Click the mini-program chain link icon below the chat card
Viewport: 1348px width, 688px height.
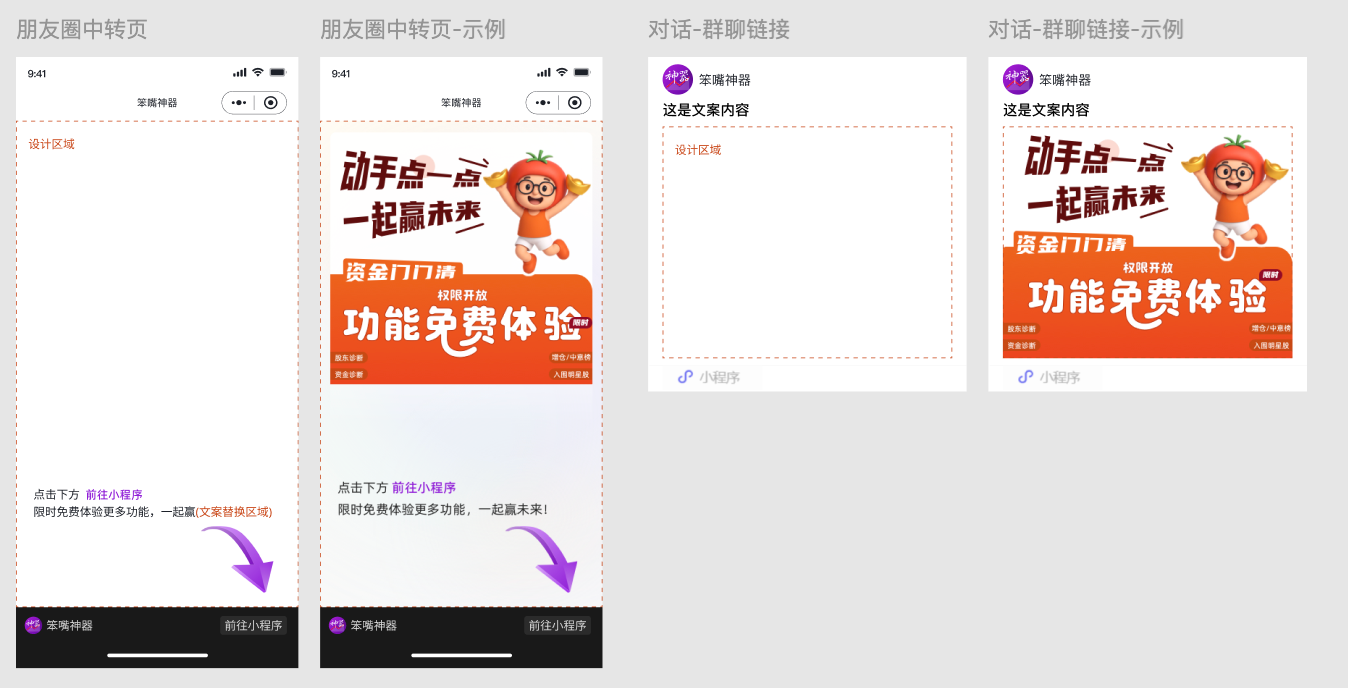[685, 377]
